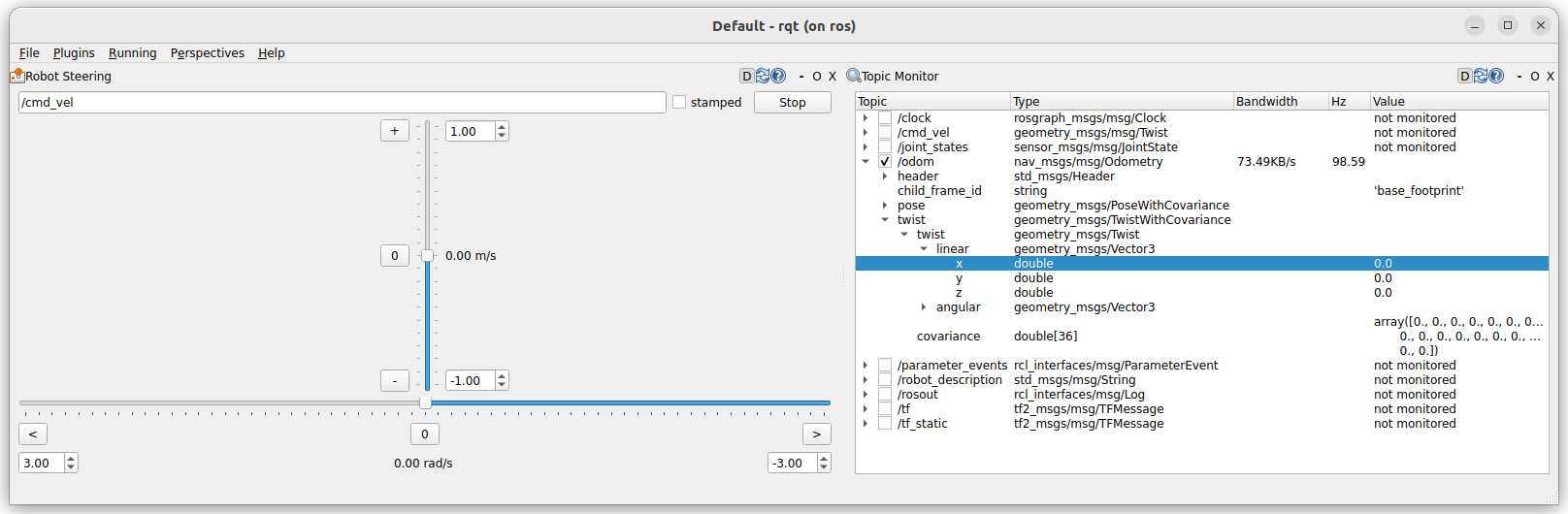Collapse the /odom topic tree

[866, 162]
